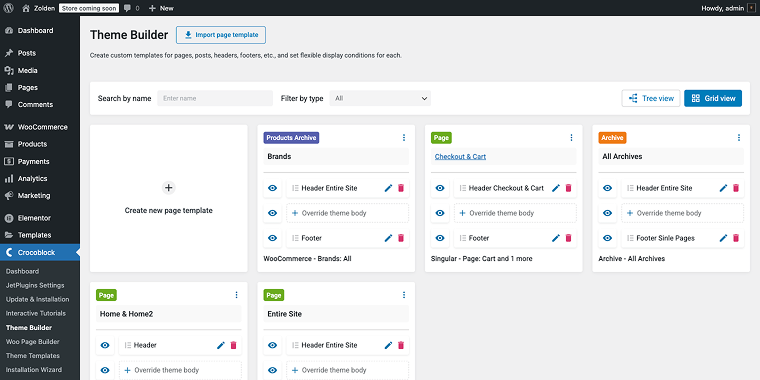Open the Filter by type dropdown
Viewport: 760px width, 380px height.
pos(380,98)
